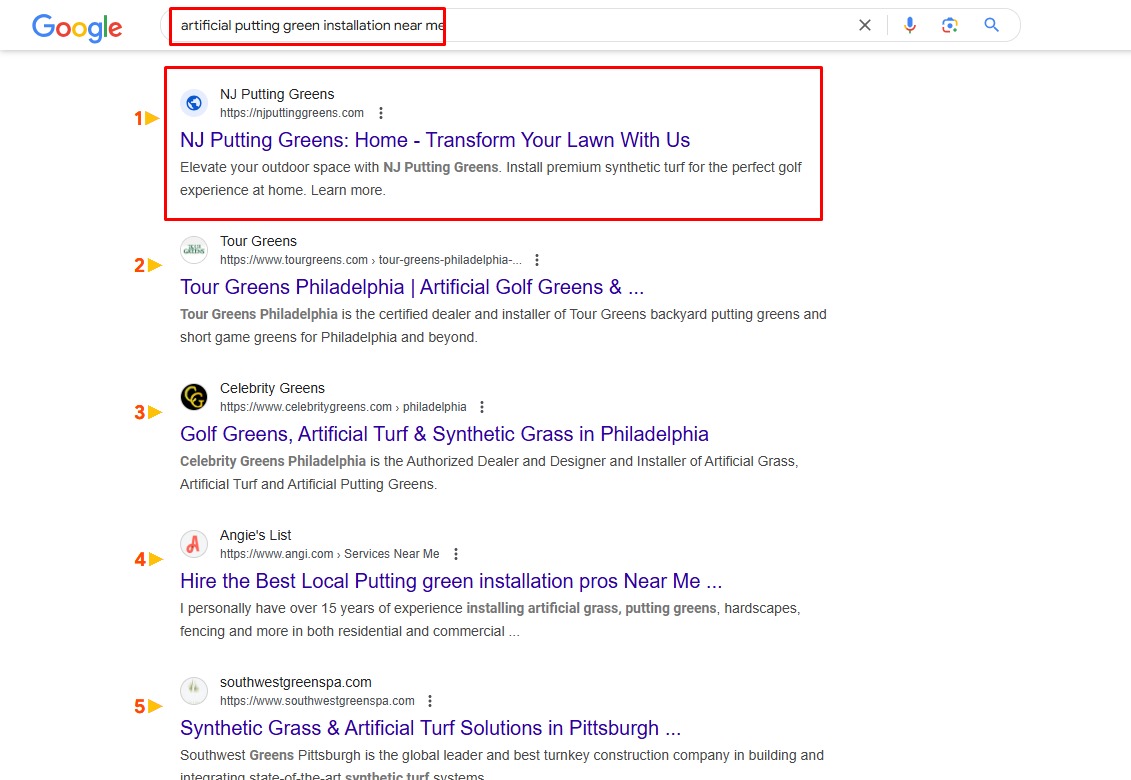Click the celebritygreens.com URL breadcrumb
This screenshot has height=780, width=1131.
pyautogui.click(x=343, y=408)
